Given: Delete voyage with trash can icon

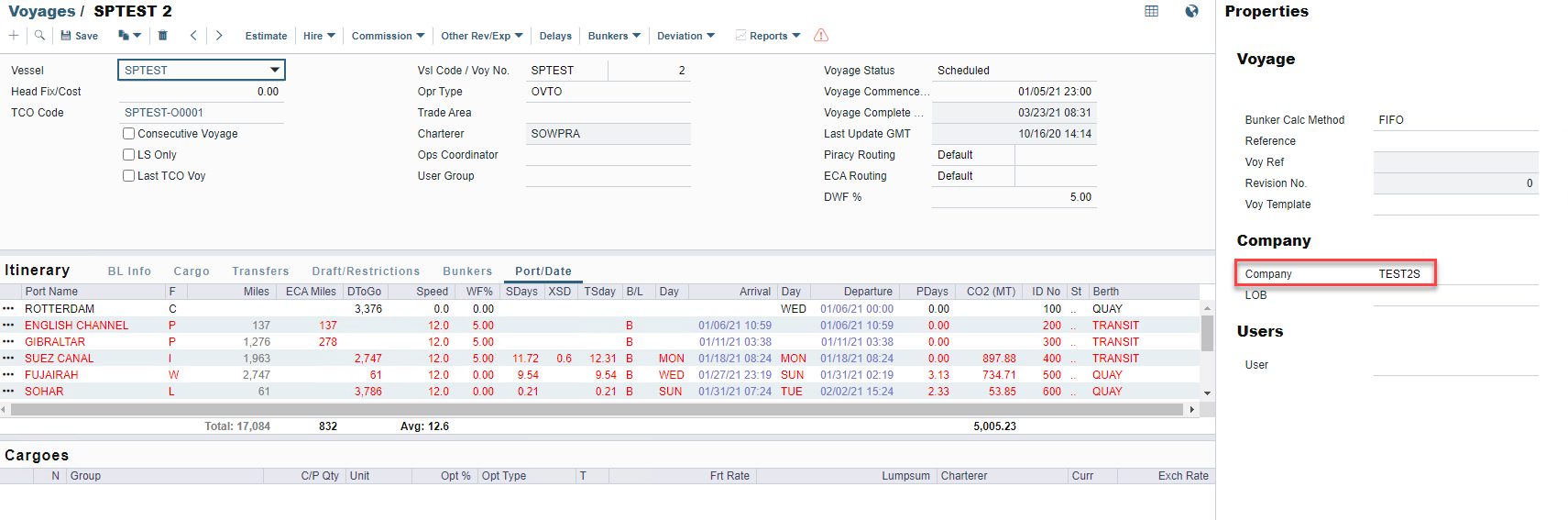Looking at the screenshot, I should pos(162,36).
